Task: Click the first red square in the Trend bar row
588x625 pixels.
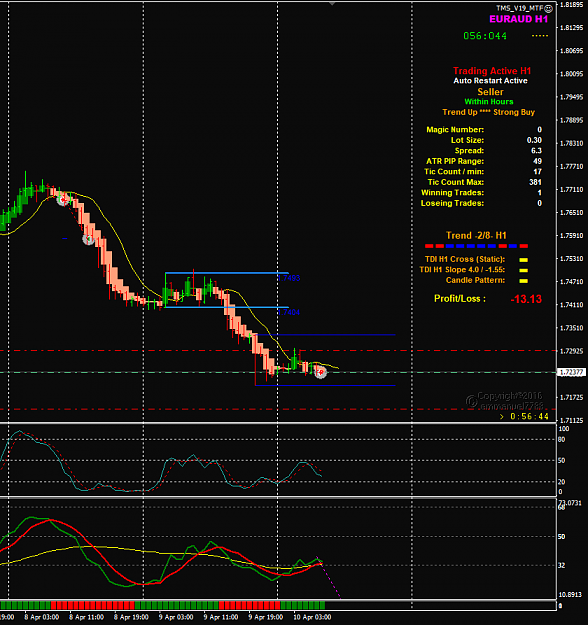Action: coord(429,246)
